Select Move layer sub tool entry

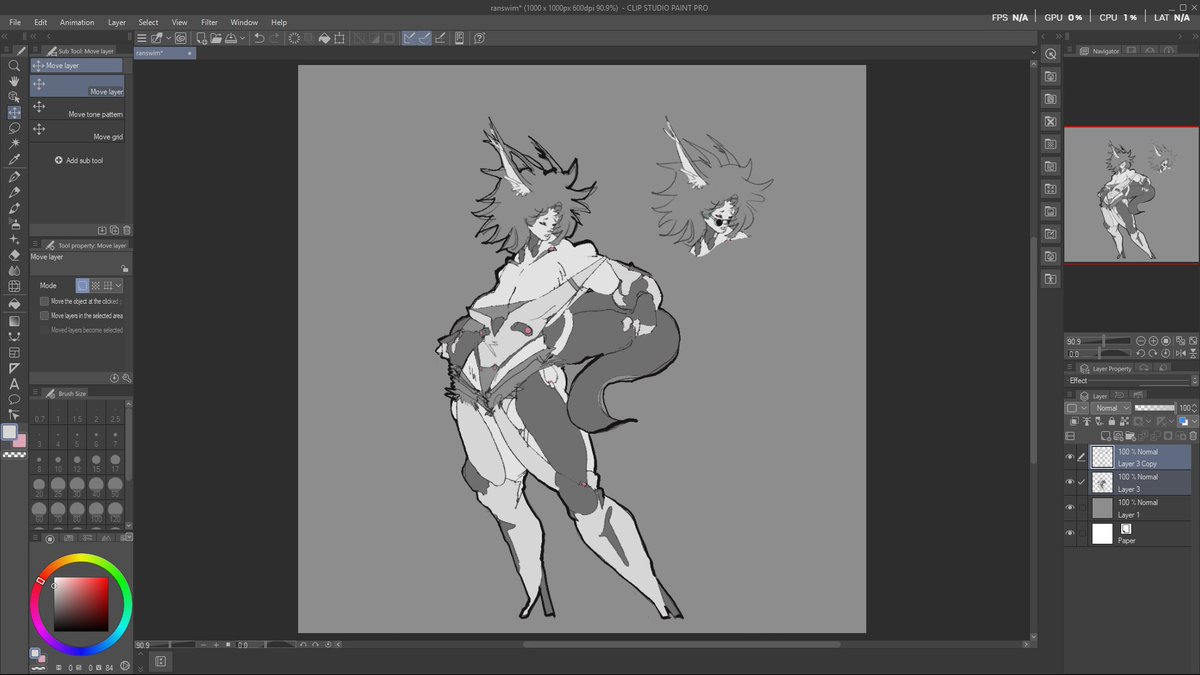pos(78,87)
